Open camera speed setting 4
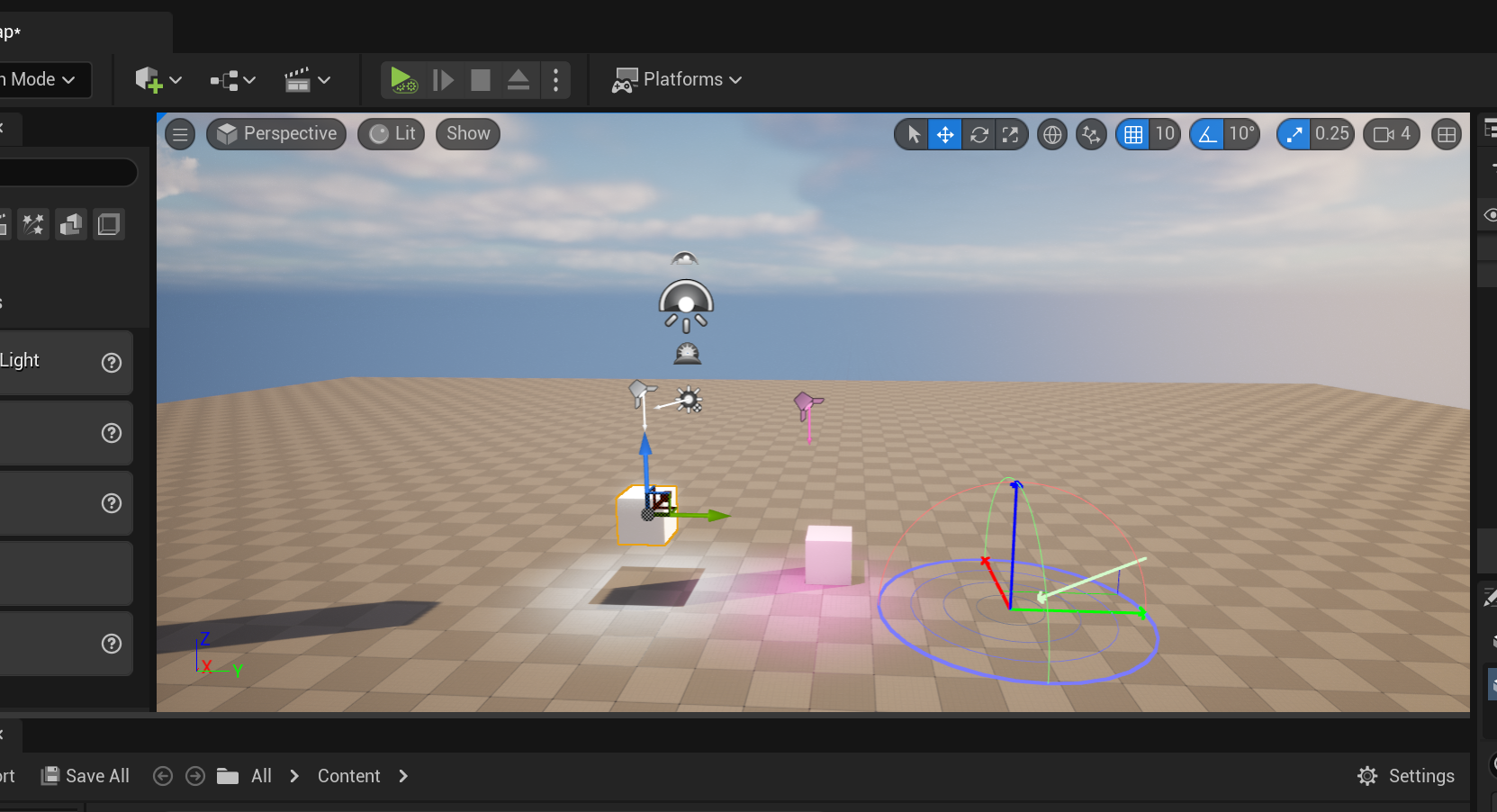Screen dimensions: 1497x812 [x=1392, y=134]
